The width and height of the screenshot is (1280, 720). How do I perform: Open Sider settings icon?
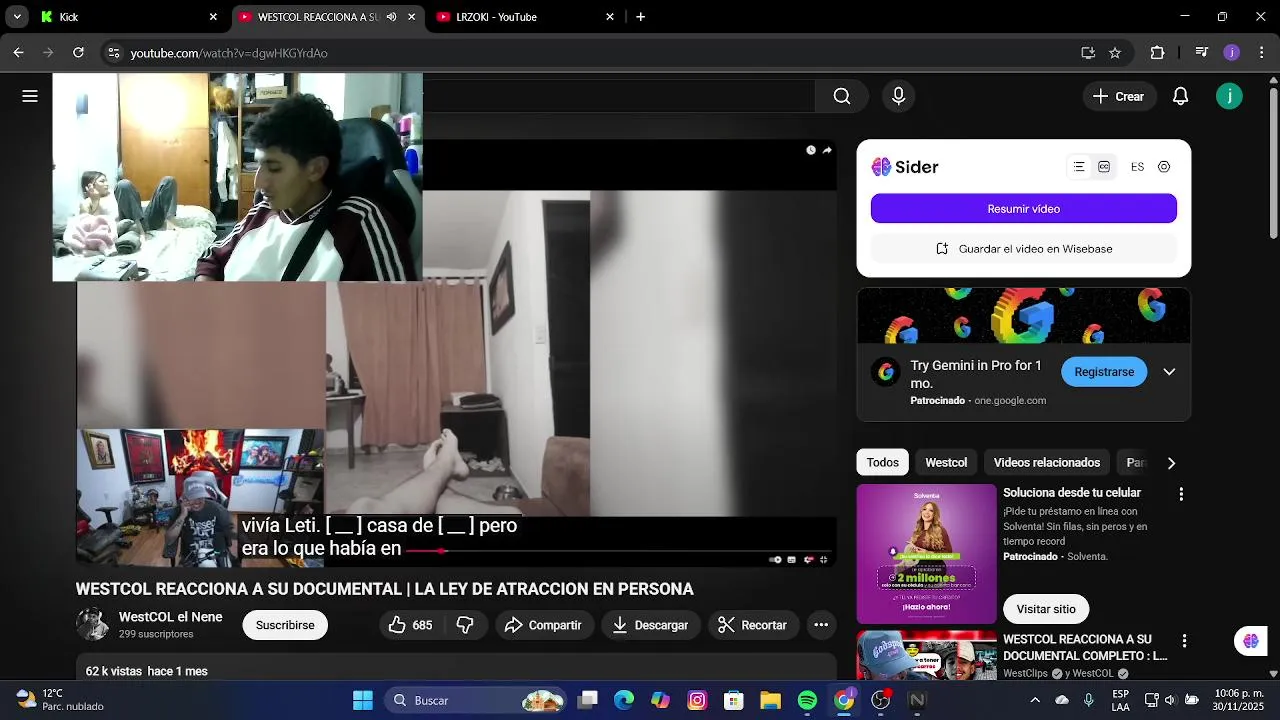coord(1164,167)
